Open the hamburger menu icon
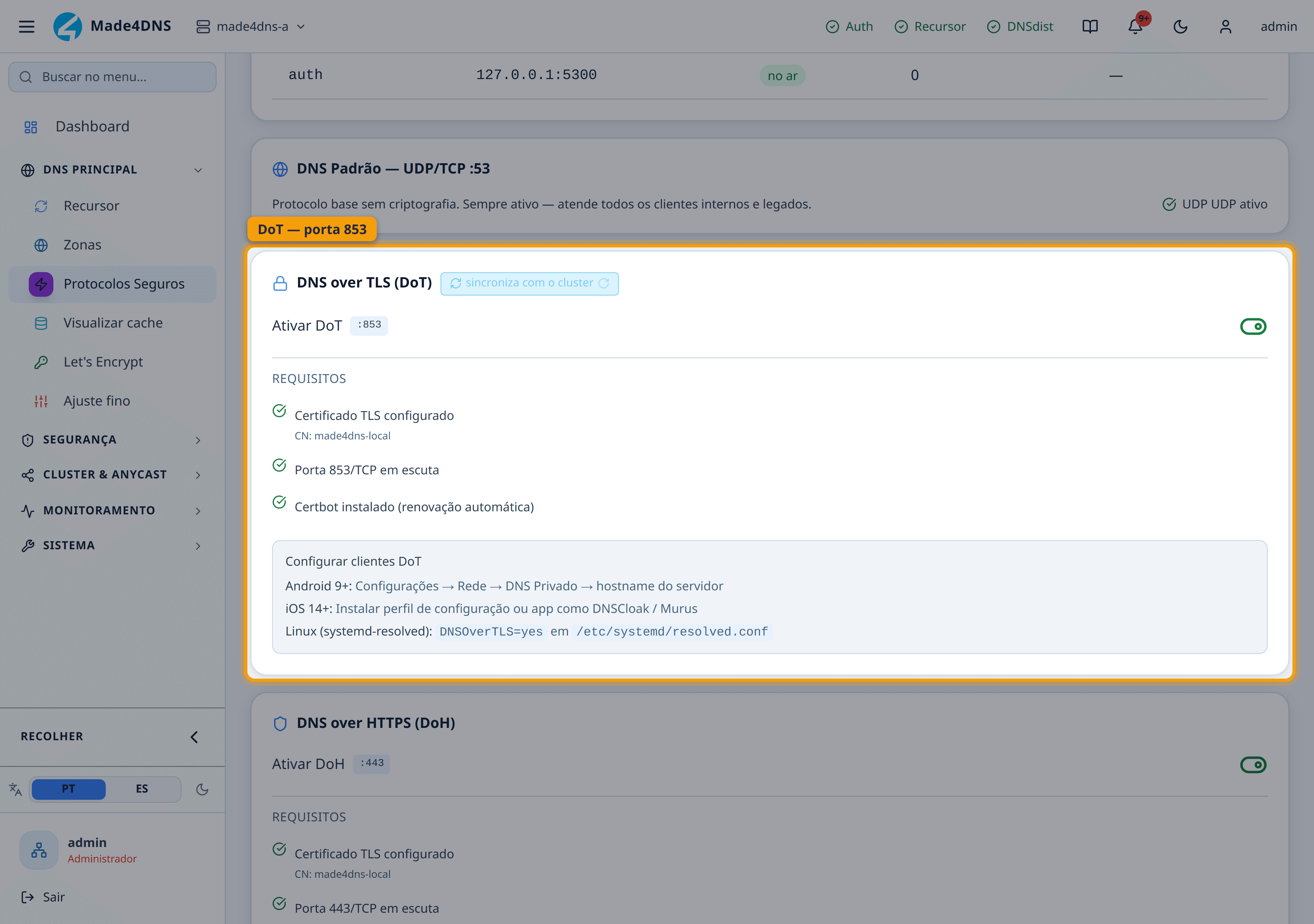The width and height of the screenshot is (1314, 924). point(26,26)
